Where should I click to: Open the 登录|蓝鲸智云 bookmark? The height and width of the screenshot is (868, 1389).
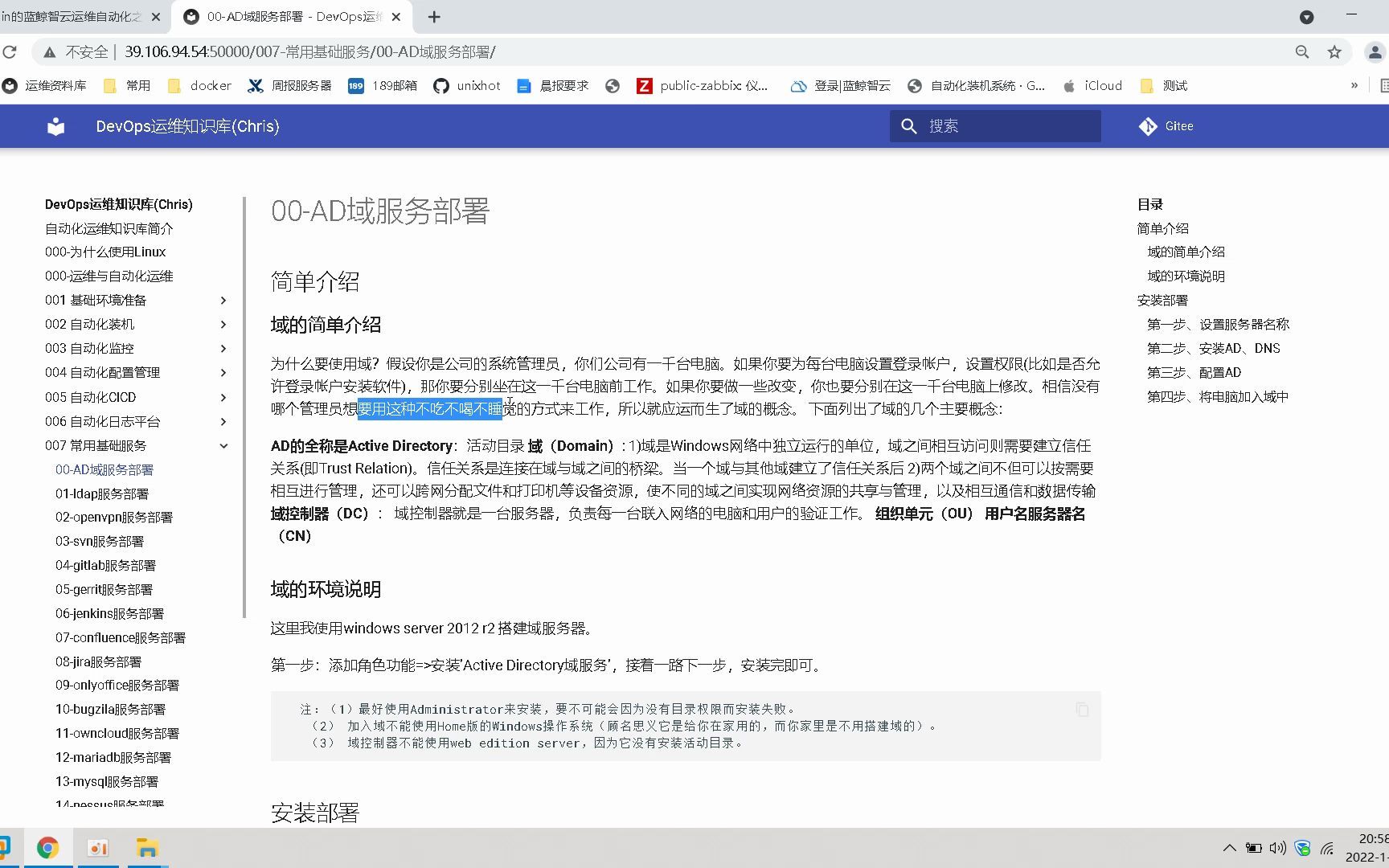[841, 86]
